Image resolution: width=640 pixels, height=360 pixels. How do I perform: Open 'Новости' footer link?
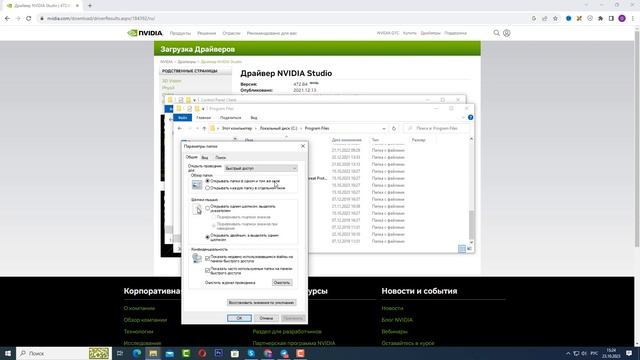392,308
